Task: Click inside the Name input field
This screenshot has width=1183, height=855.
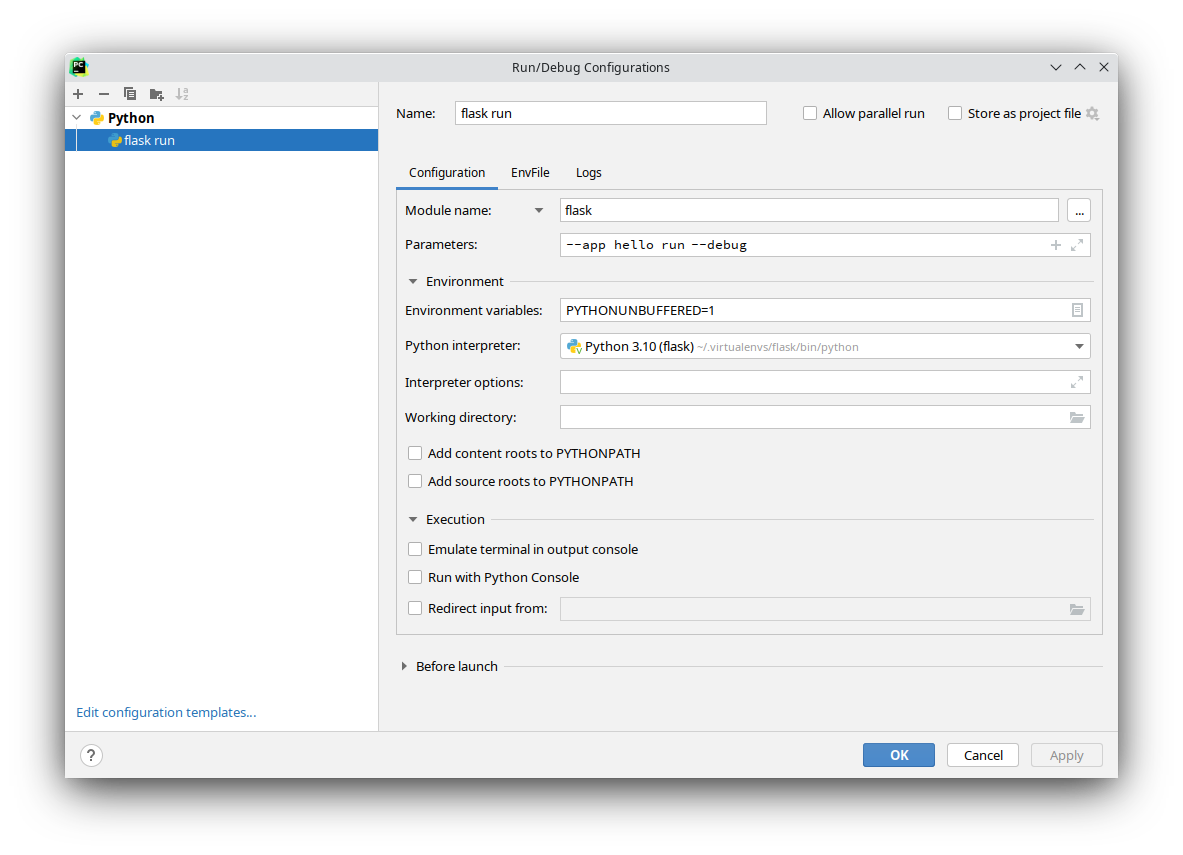Action: pos(610,113)
